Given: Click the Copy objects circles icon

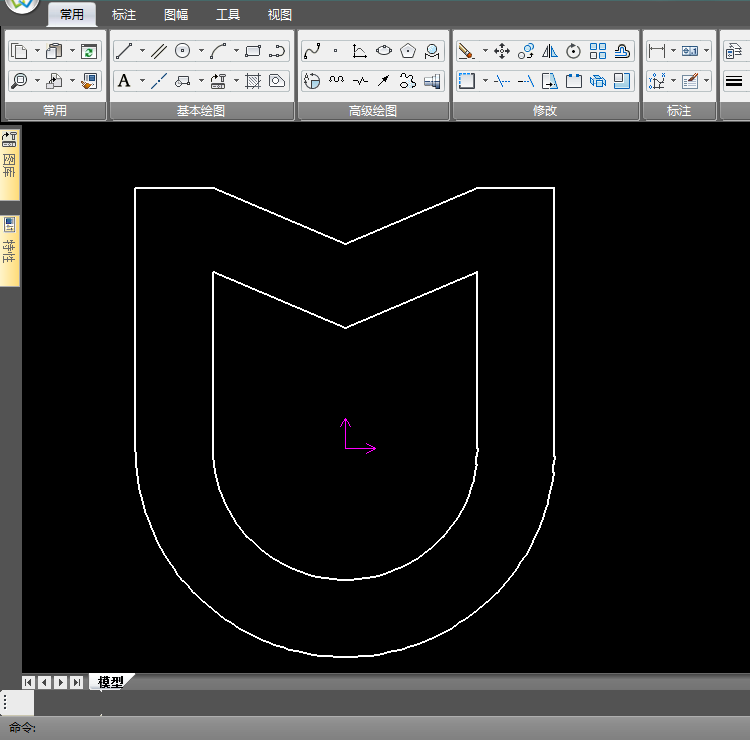Looking at the screenshot, I should tap(526, 51).
